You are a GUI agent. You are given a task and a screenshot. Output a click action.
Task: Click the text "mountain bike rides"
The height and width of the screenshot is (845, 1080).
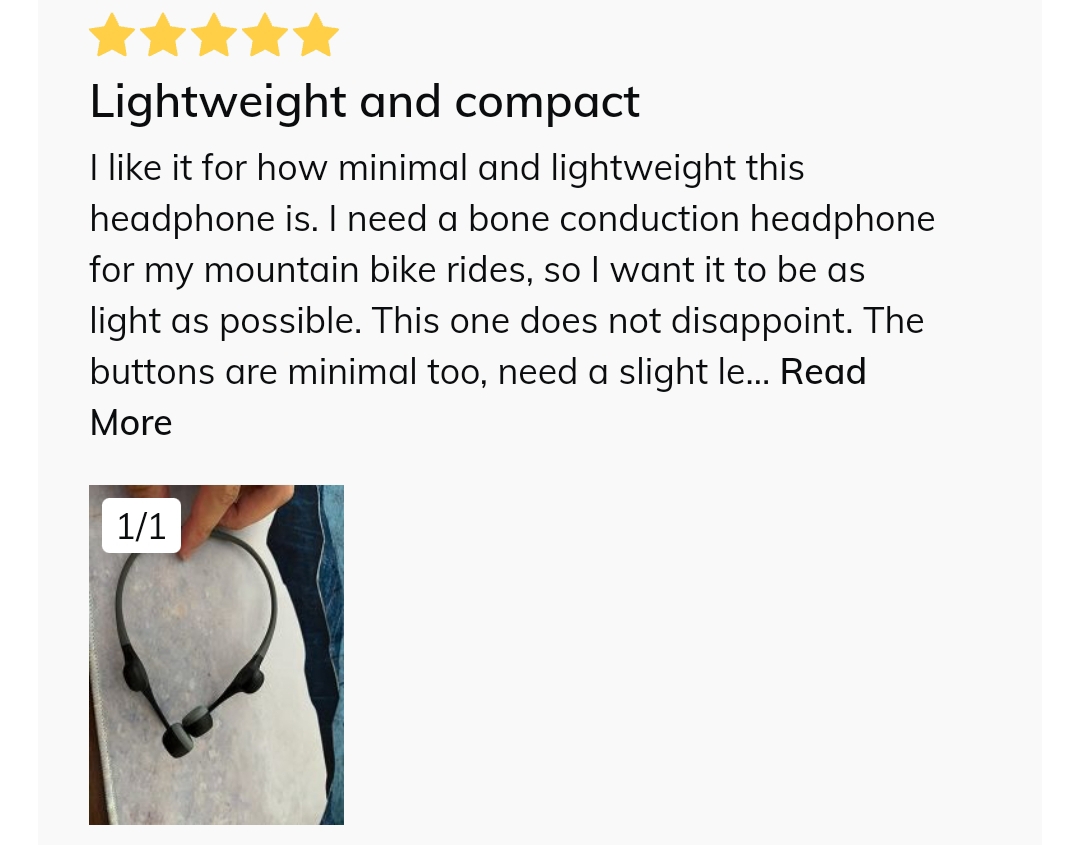click(367, 270)
